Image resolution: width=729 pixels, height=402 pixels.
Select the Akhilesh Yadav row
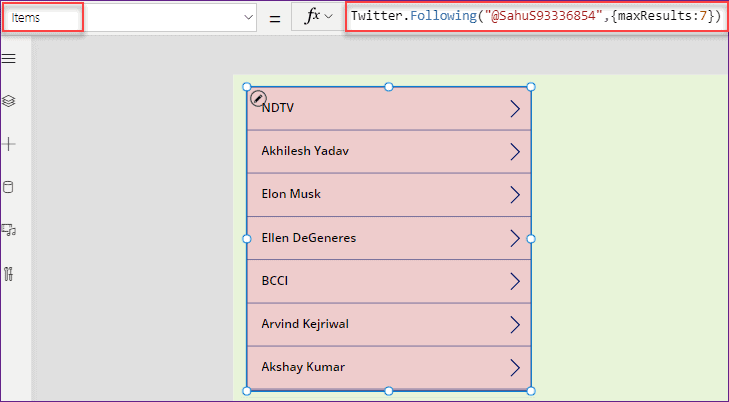389,152
